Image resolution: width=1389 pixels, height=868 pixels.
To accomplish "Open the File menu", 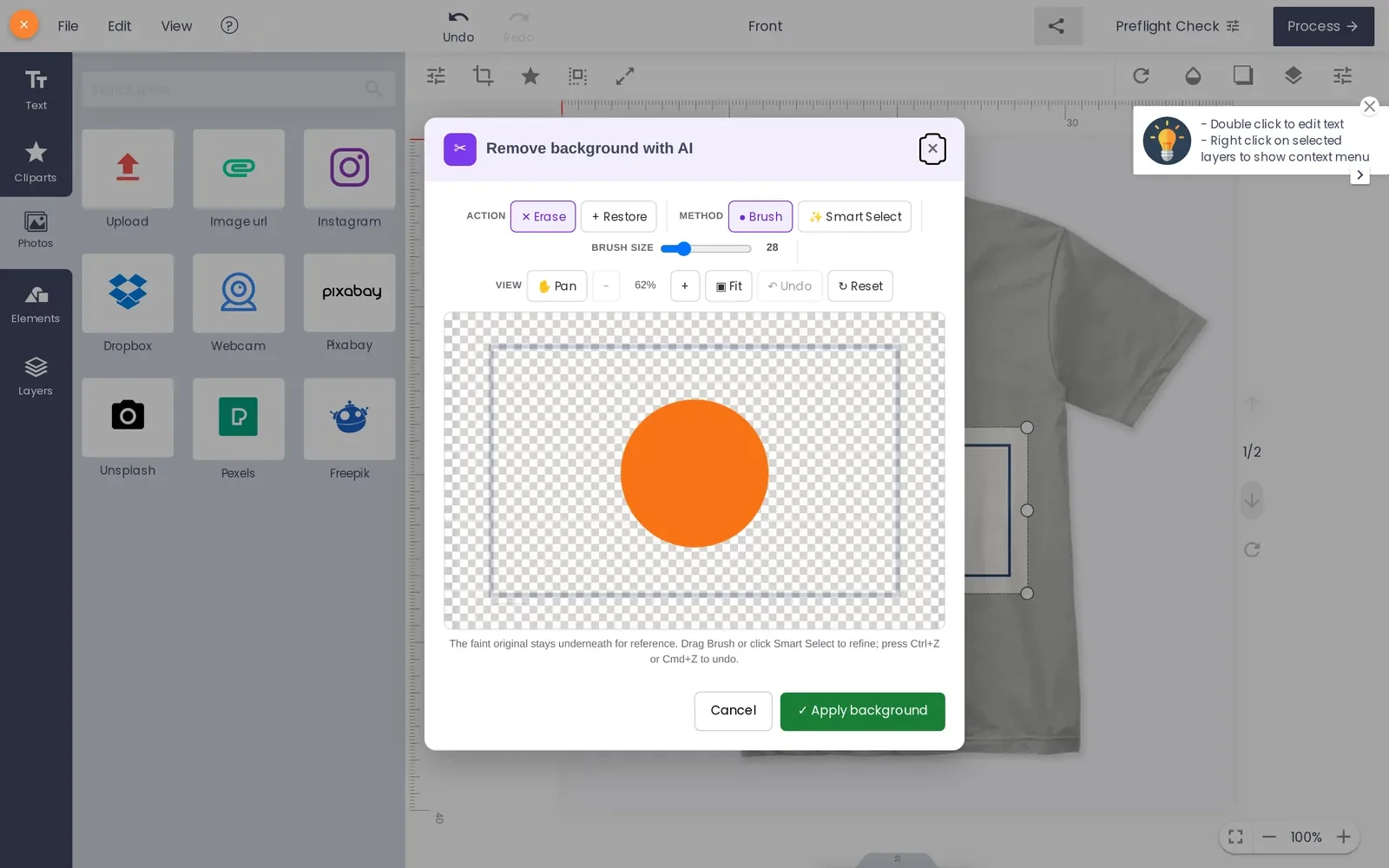I will coord(68,26).
